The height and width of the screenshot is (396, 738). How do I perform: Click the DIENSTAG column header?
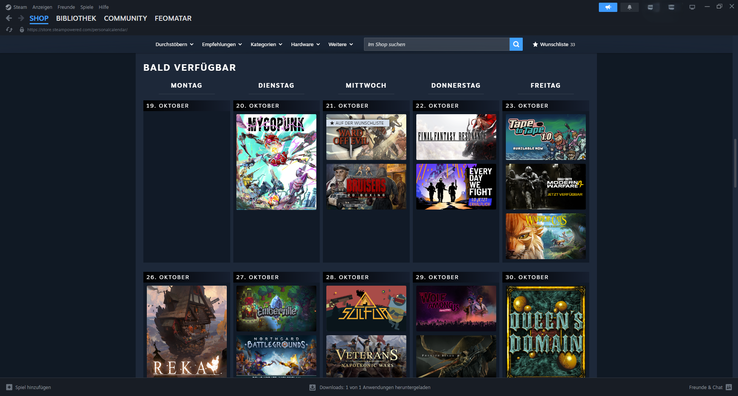276,86
